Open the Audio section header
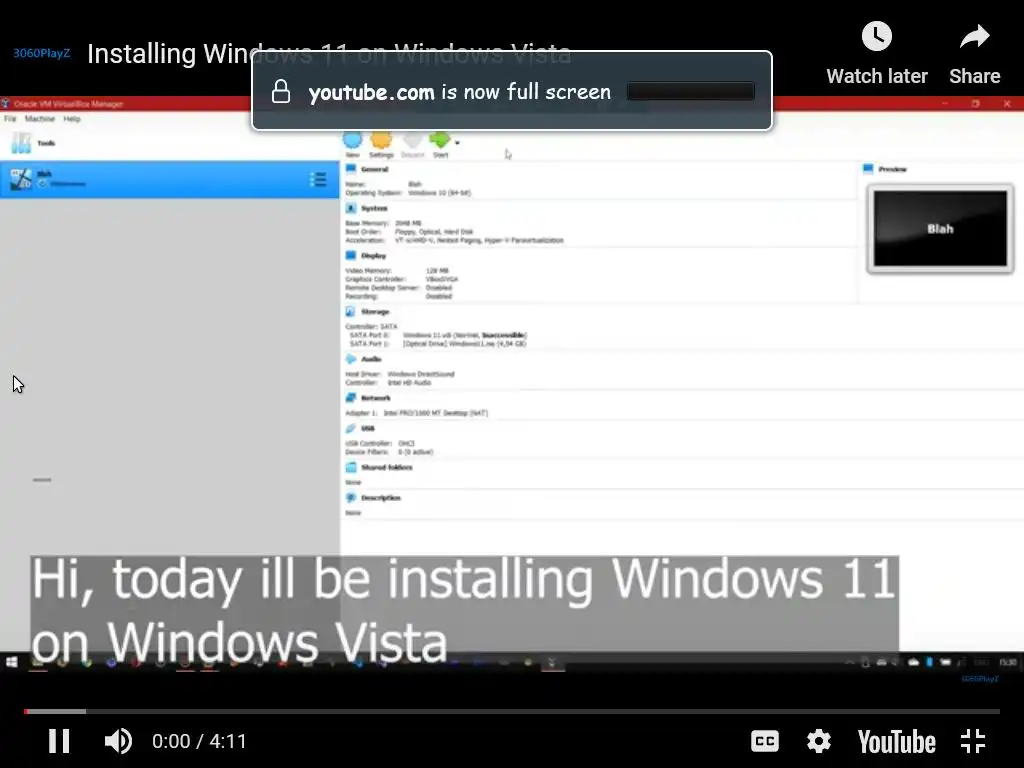 [x=370, y=359]
